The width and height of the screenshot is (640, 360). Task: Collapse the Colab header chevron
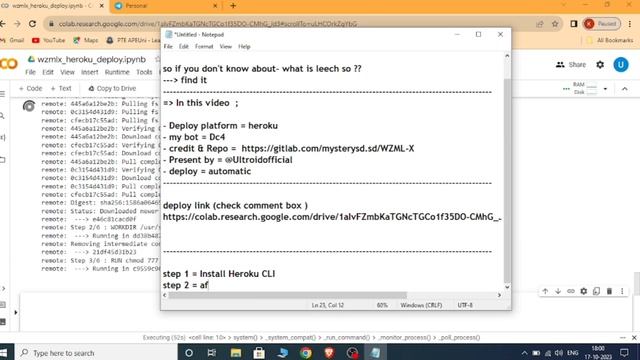pyautogui.click(x=624, y=89)
